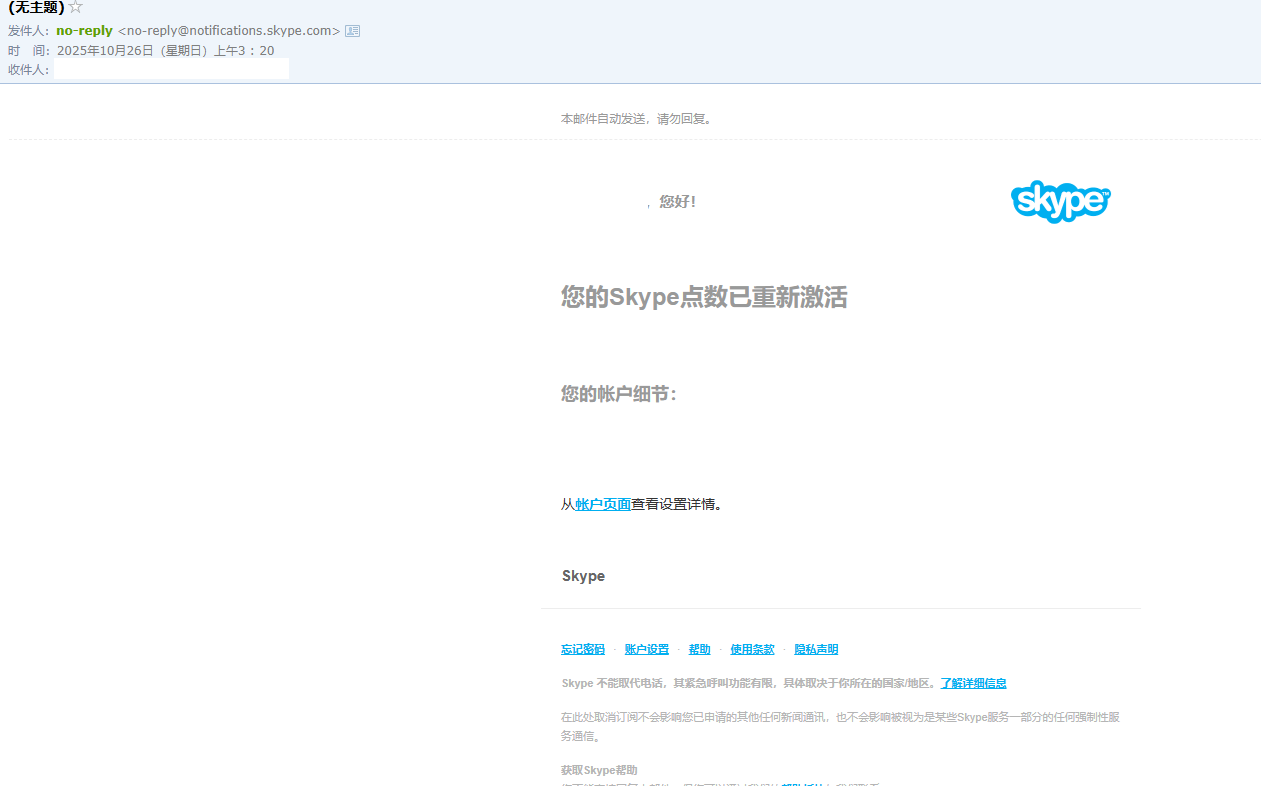Click the Skype logo image
The width and height of the screenshot is (1261, 786).
[1060, 201]
